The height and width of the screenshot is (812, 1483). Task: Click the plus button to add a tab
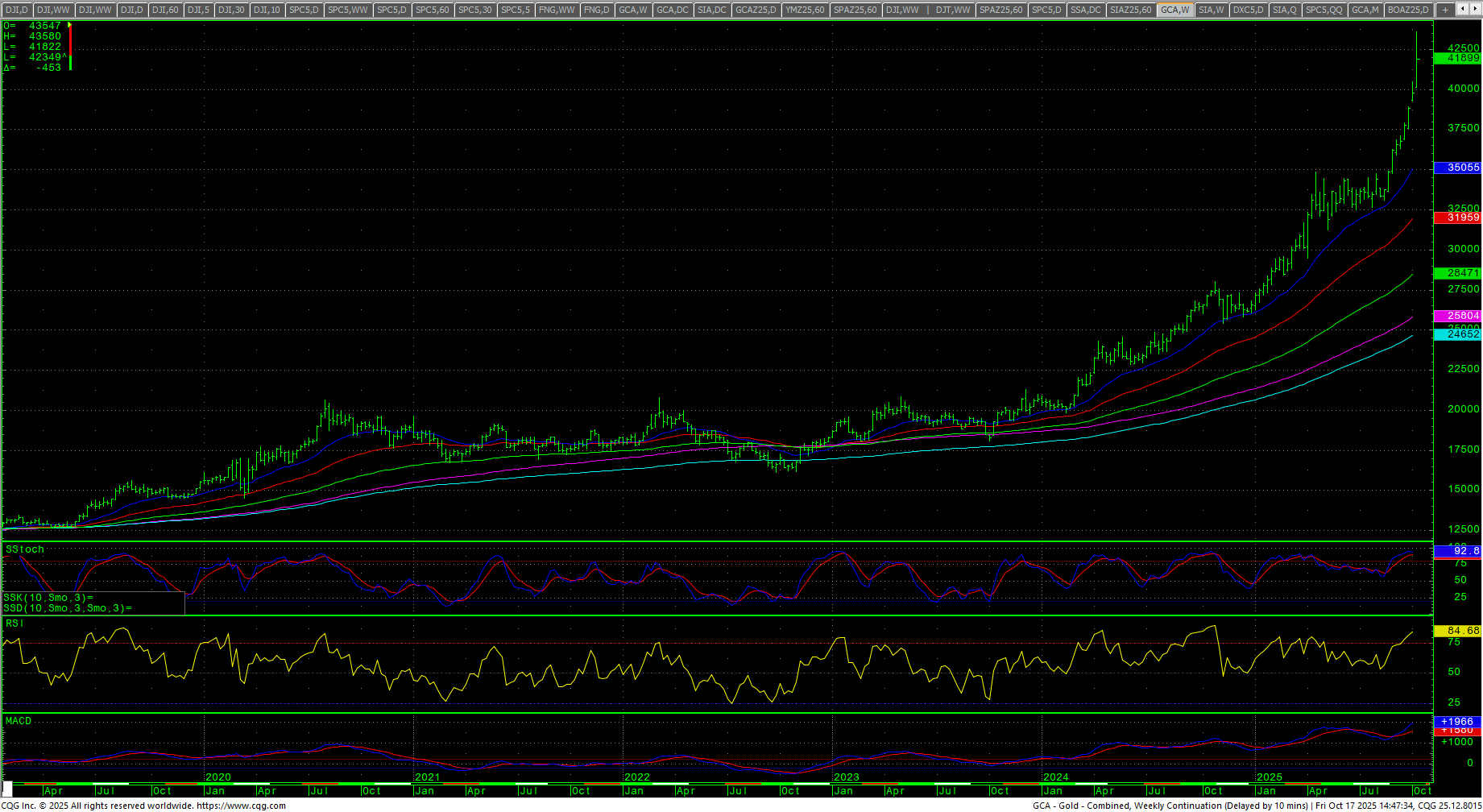tap(1445, 10)
